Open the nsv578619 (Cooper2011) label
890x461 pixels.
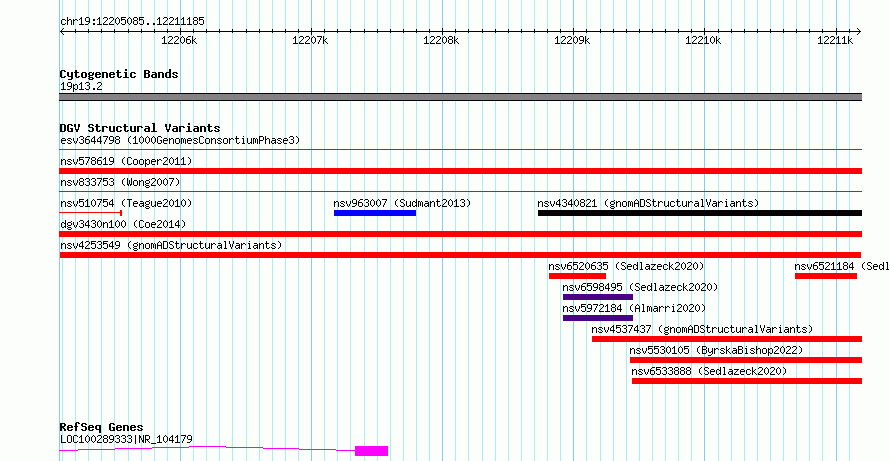pos(126,161)
